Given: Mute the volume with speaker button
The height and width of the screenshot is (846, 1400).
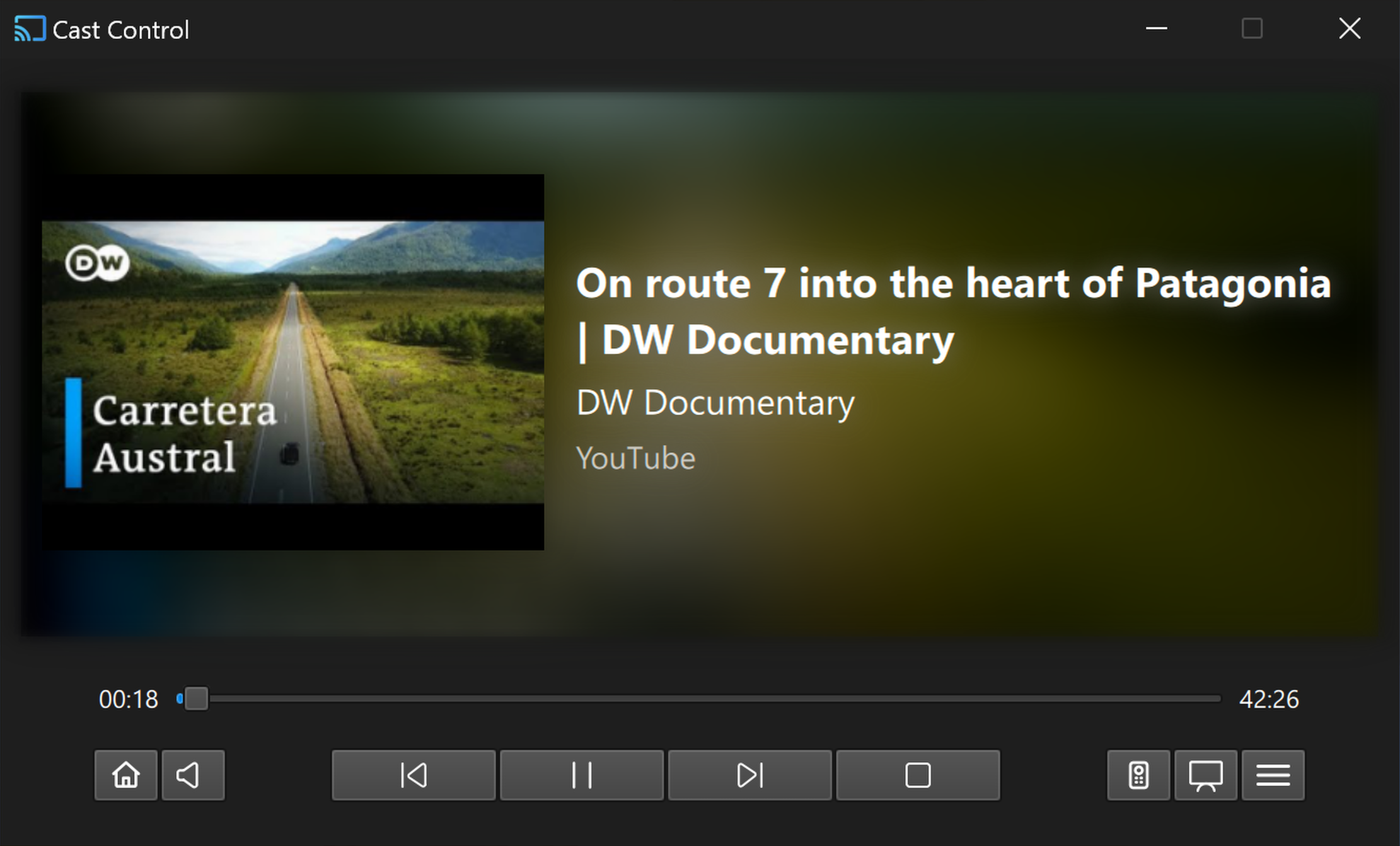Looking at the screenshot, I should pyautogui.click(x=193, y=775).
